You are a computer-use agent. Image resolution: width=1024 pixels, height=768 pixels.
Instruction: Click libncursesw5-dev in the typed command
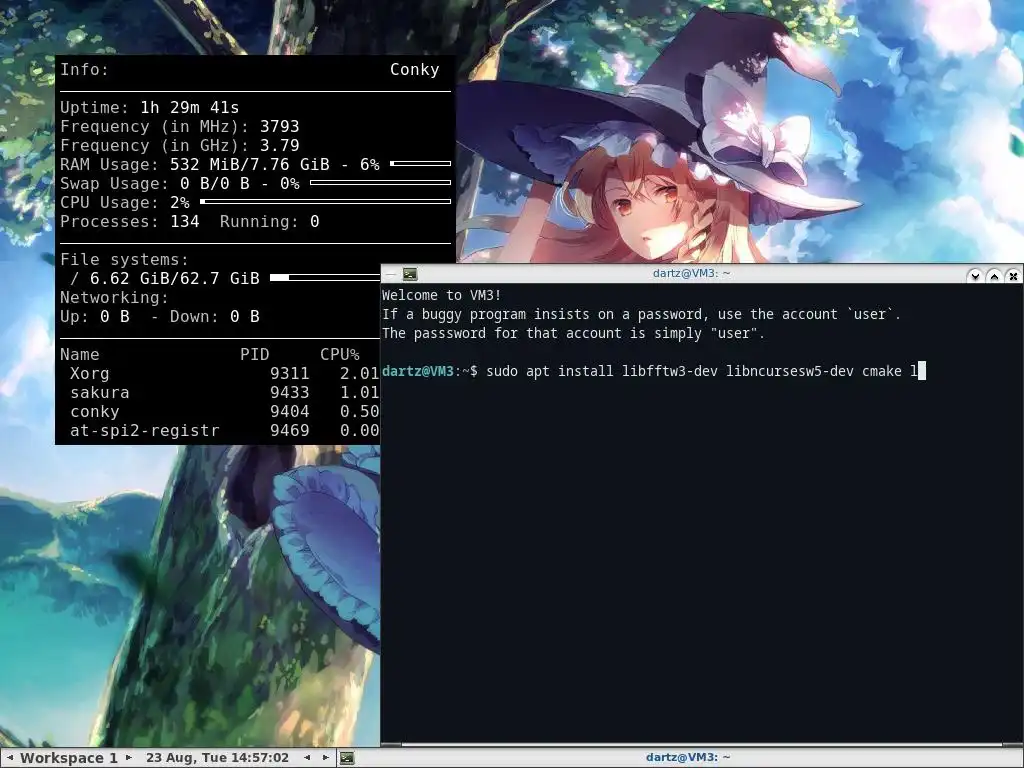point(790,372)
